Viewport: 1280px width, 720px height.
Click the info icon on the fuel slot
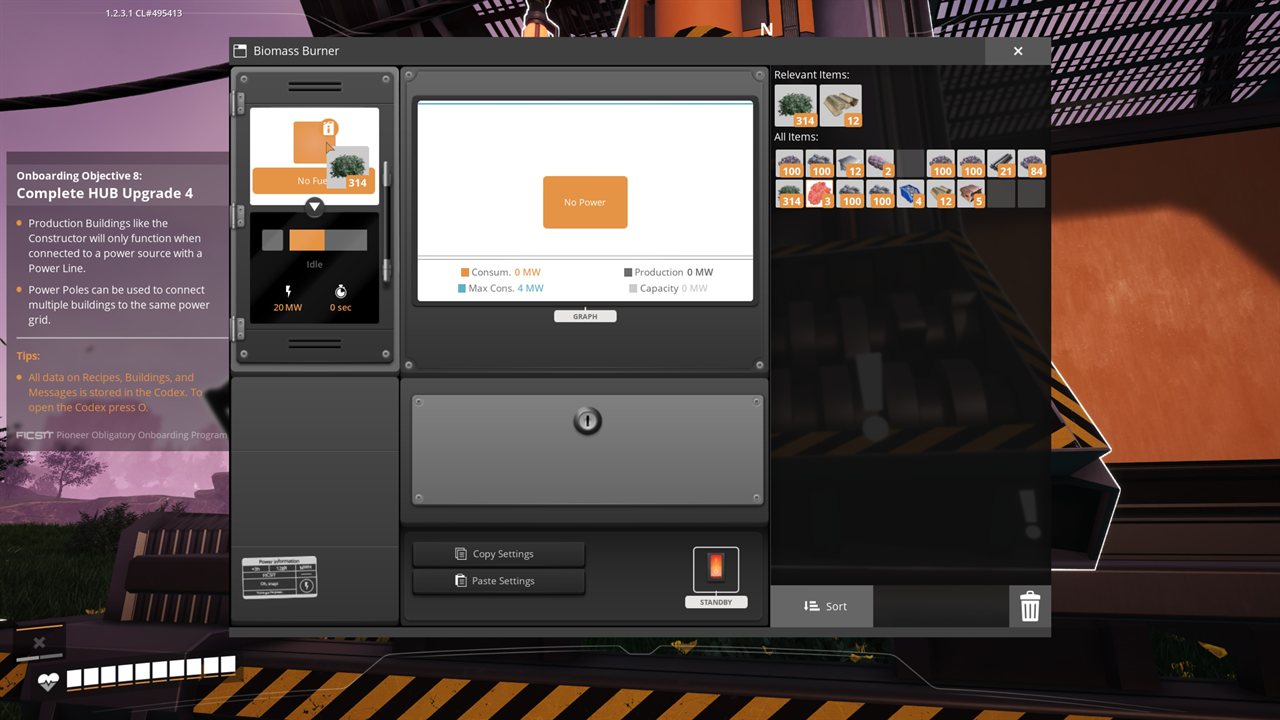coord(329,128)
